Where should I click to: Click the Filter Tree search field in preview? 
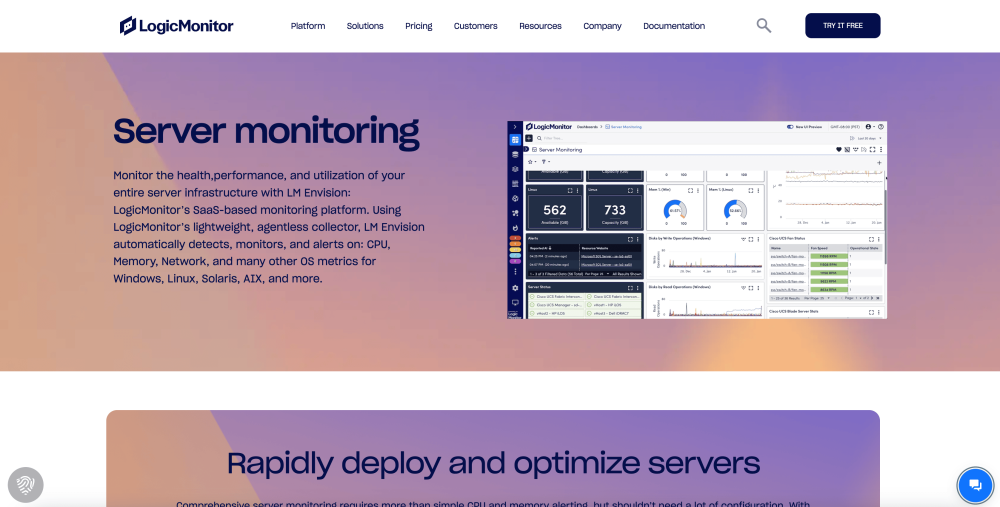pos(561,138)
